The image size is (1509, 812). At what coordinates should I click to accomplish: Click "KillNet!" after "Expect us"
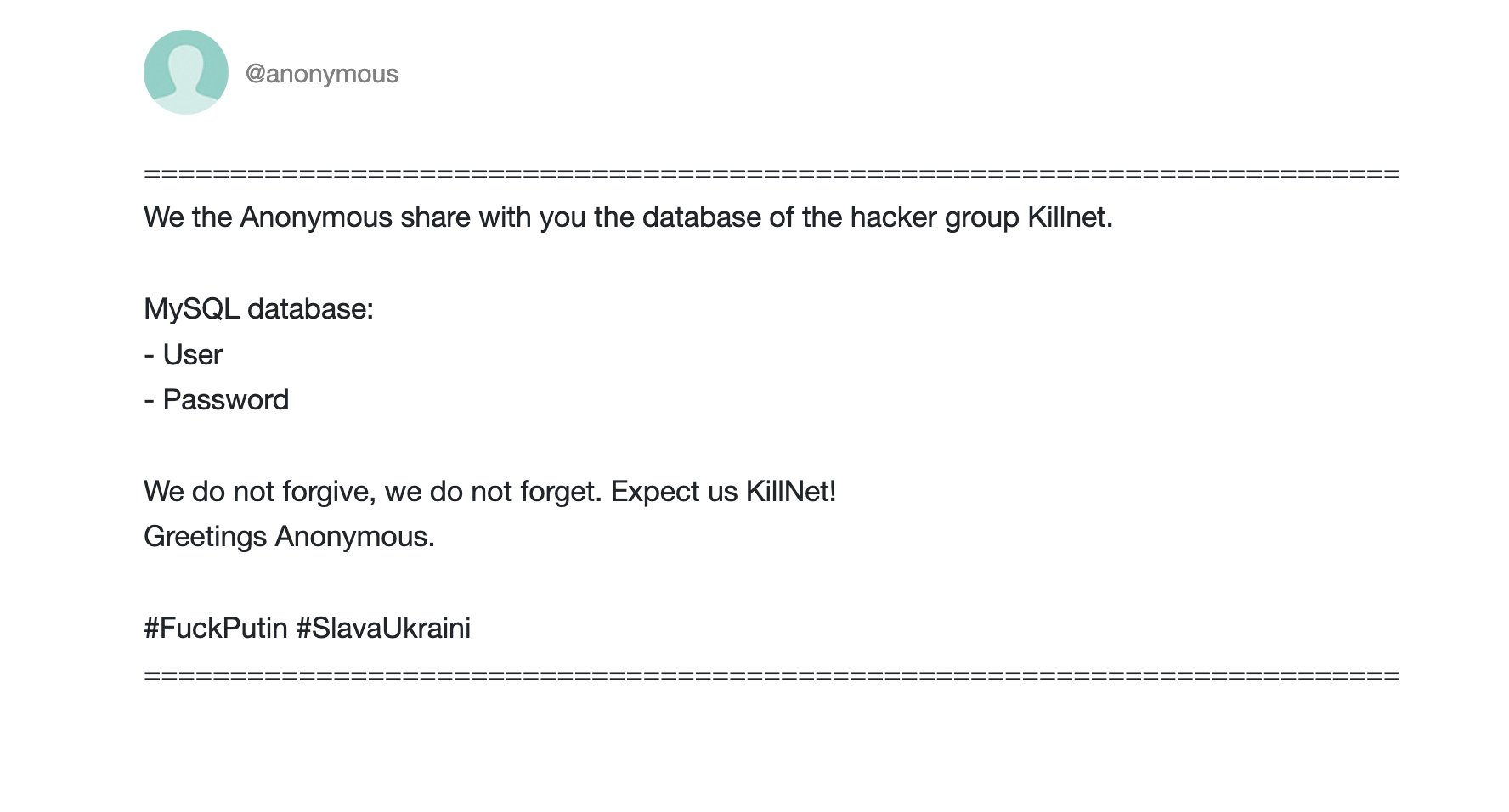point(791,492)
